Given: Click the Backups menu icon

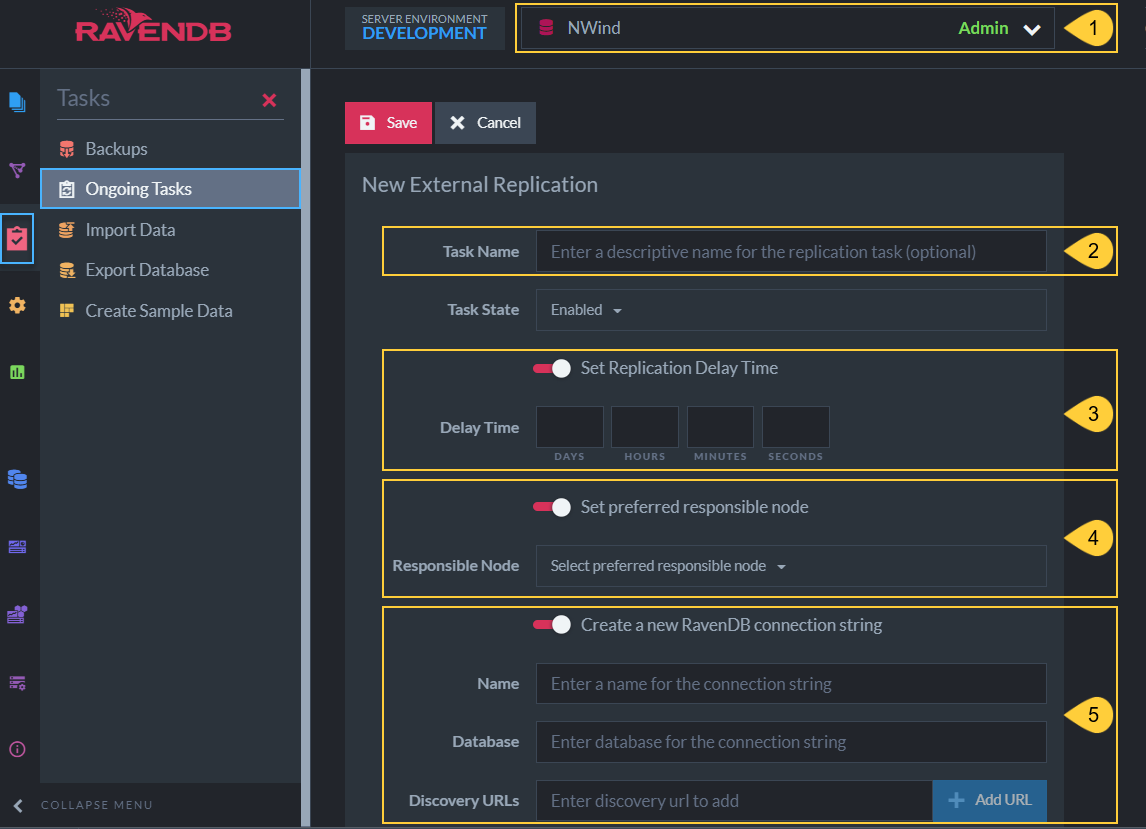Looking at the screenshot, I should [67, 149].
